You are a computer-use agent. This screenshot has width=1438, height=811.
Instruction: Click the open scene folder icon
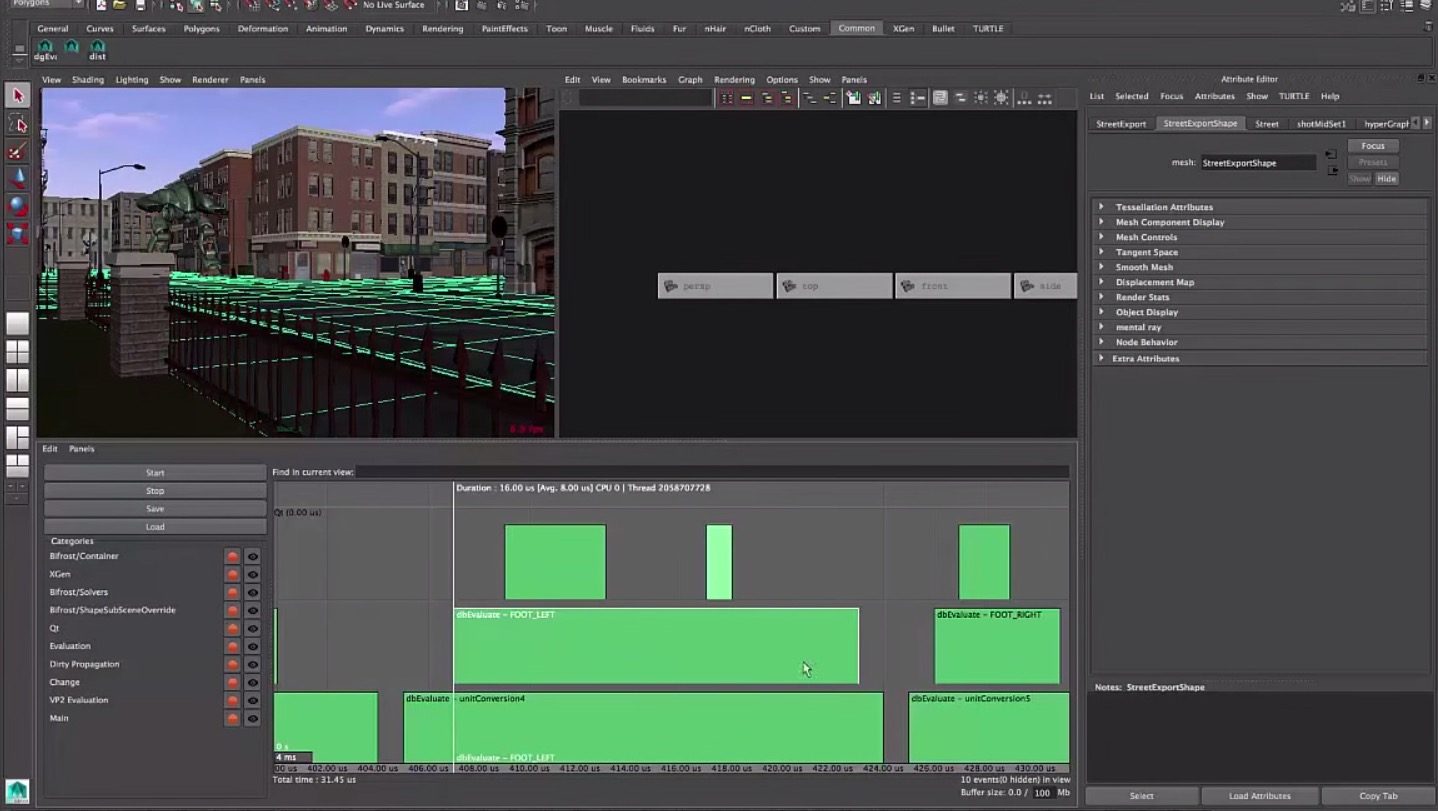[119, 5]
